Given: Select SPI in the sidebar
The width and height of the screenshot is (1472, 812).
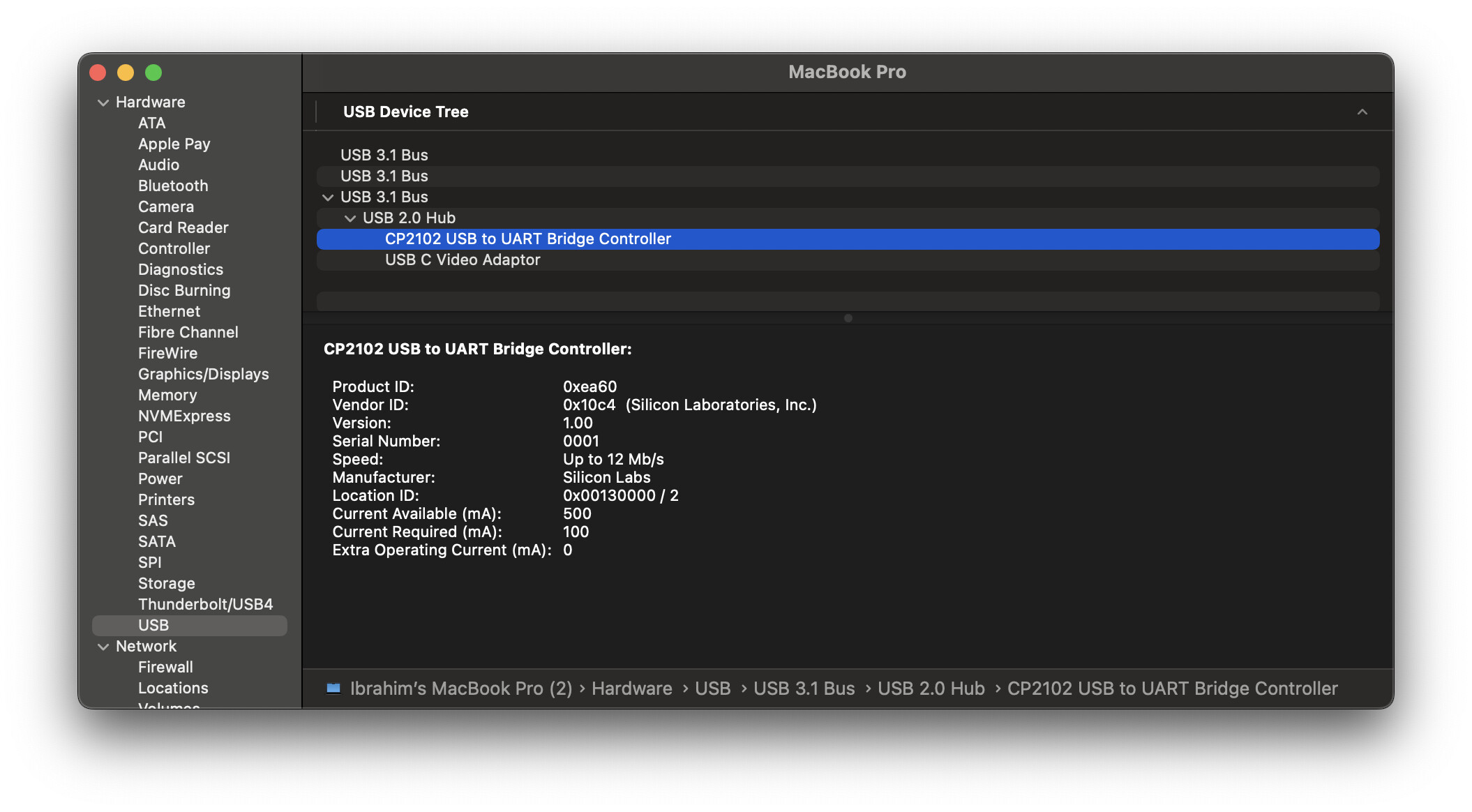Looking at the screenshot, I should (149, 562).
